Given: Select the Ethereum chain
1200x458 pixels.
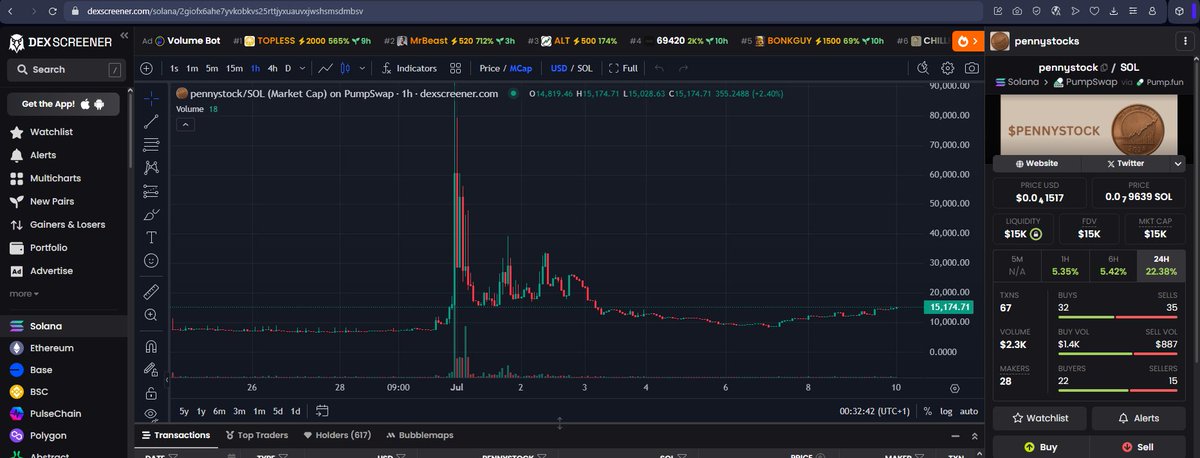Looking at the screenshot, I should 50,348.
